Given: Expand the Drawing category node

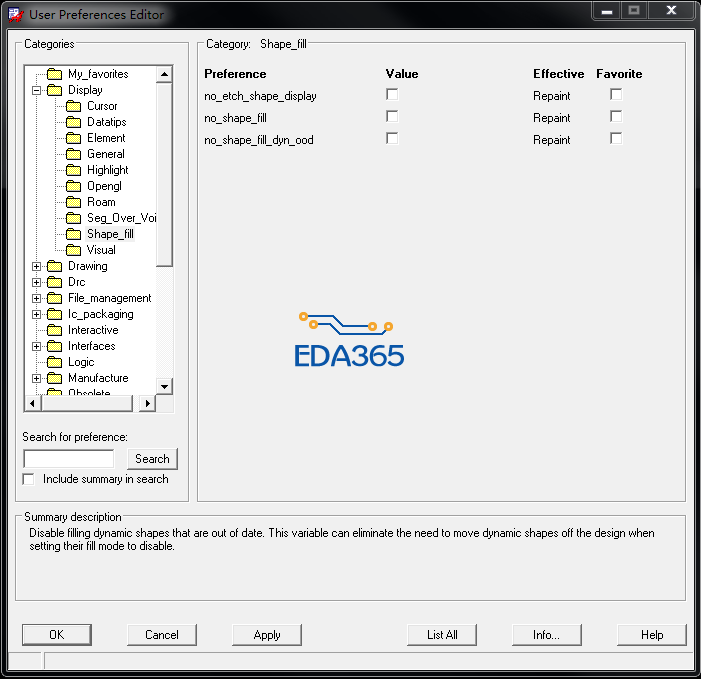Looking at the screenshot, I should tap(36, 266).
